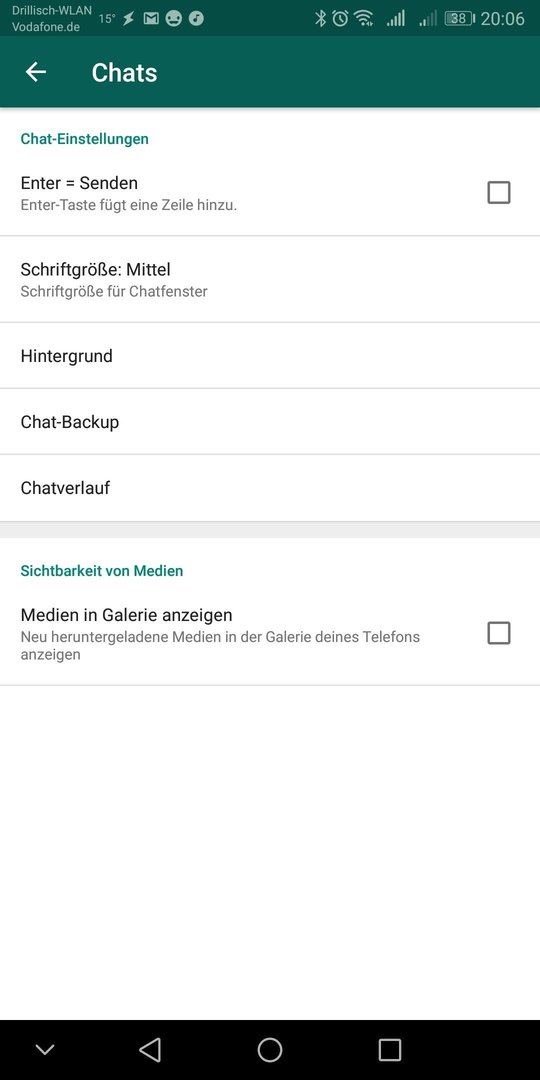Screen dimensions: 540x1080
Task: Open the Hintergrund wallpaper setting
Action: pyautogui.click(x=270, y=355)
